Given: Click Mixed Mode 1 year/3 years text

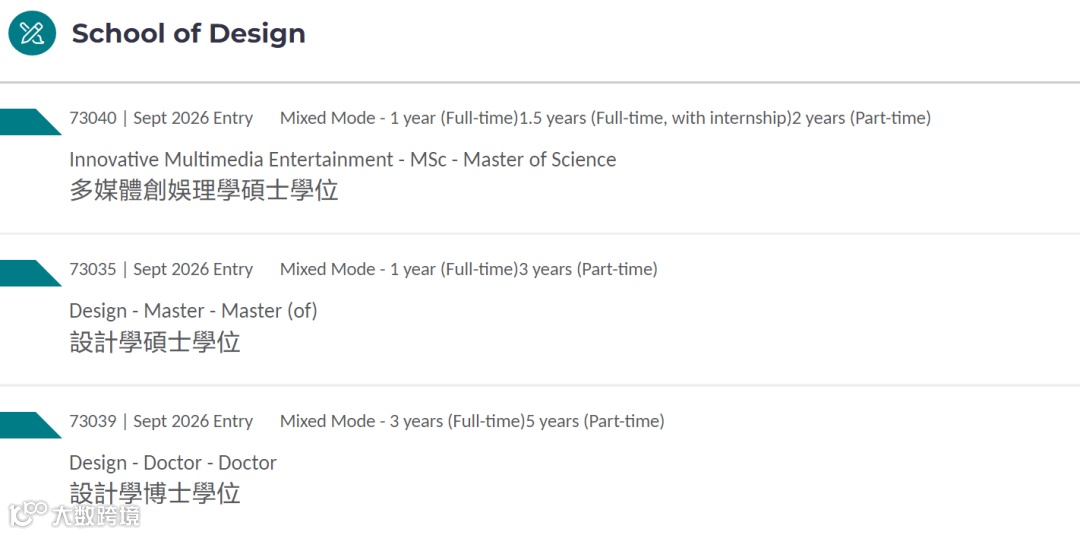Looking at the screenshot, I should pos(468,269).
